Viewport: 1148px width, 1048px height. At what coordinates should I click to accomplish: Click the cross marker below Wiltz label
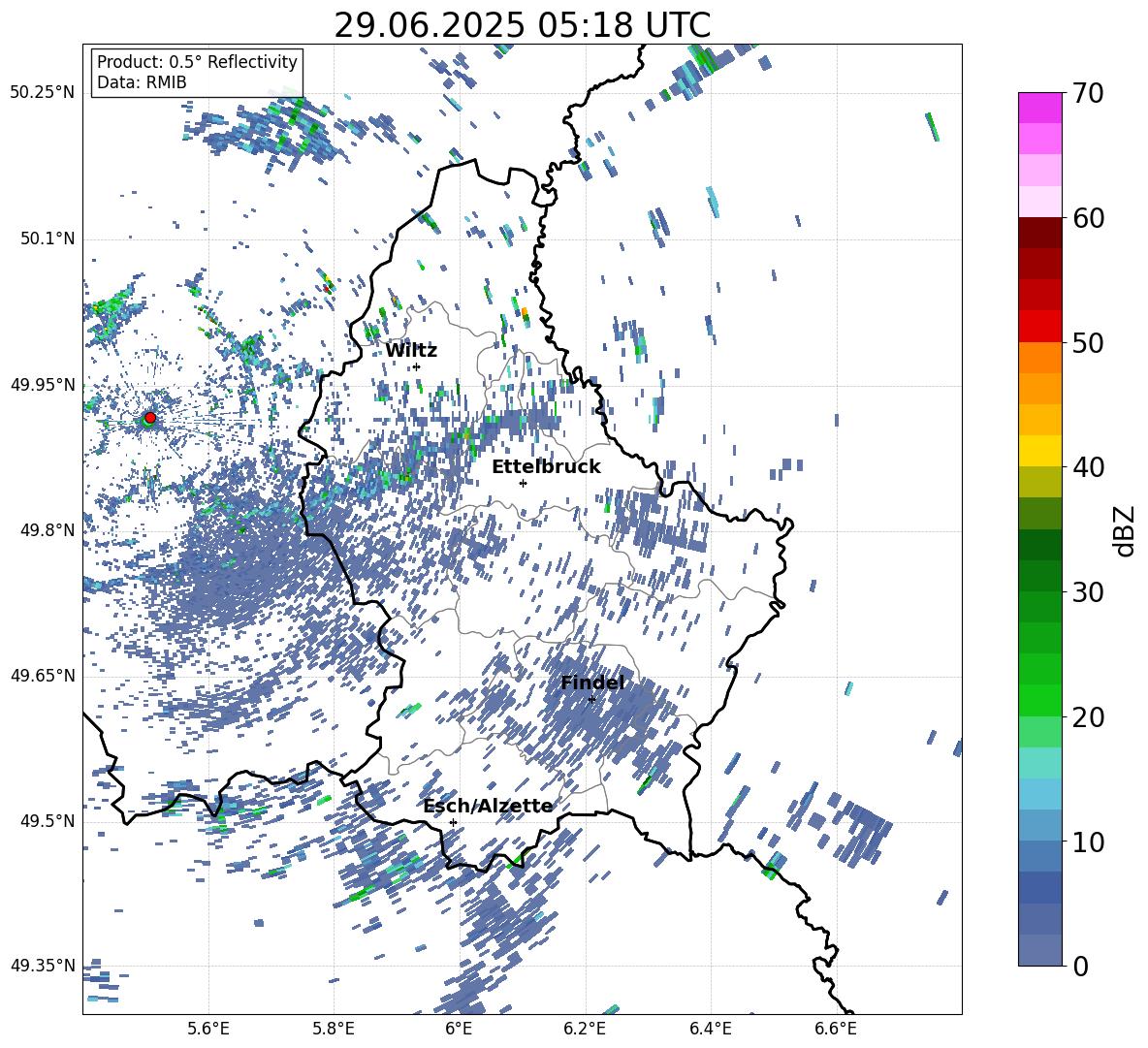point(417,366)
